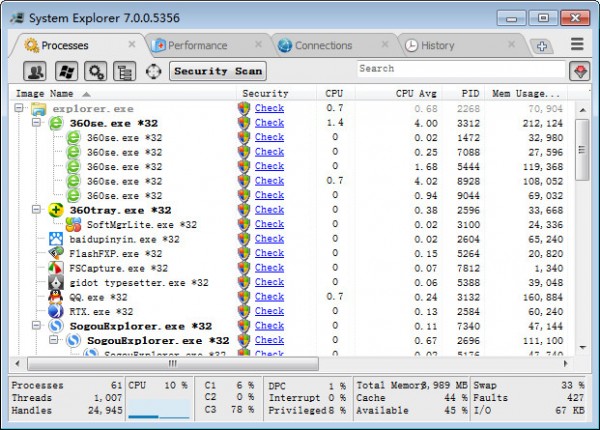This screenshot has height=430, width=600.
Task: Click the Swap 33 % status entry
Action: click(529, 385)
